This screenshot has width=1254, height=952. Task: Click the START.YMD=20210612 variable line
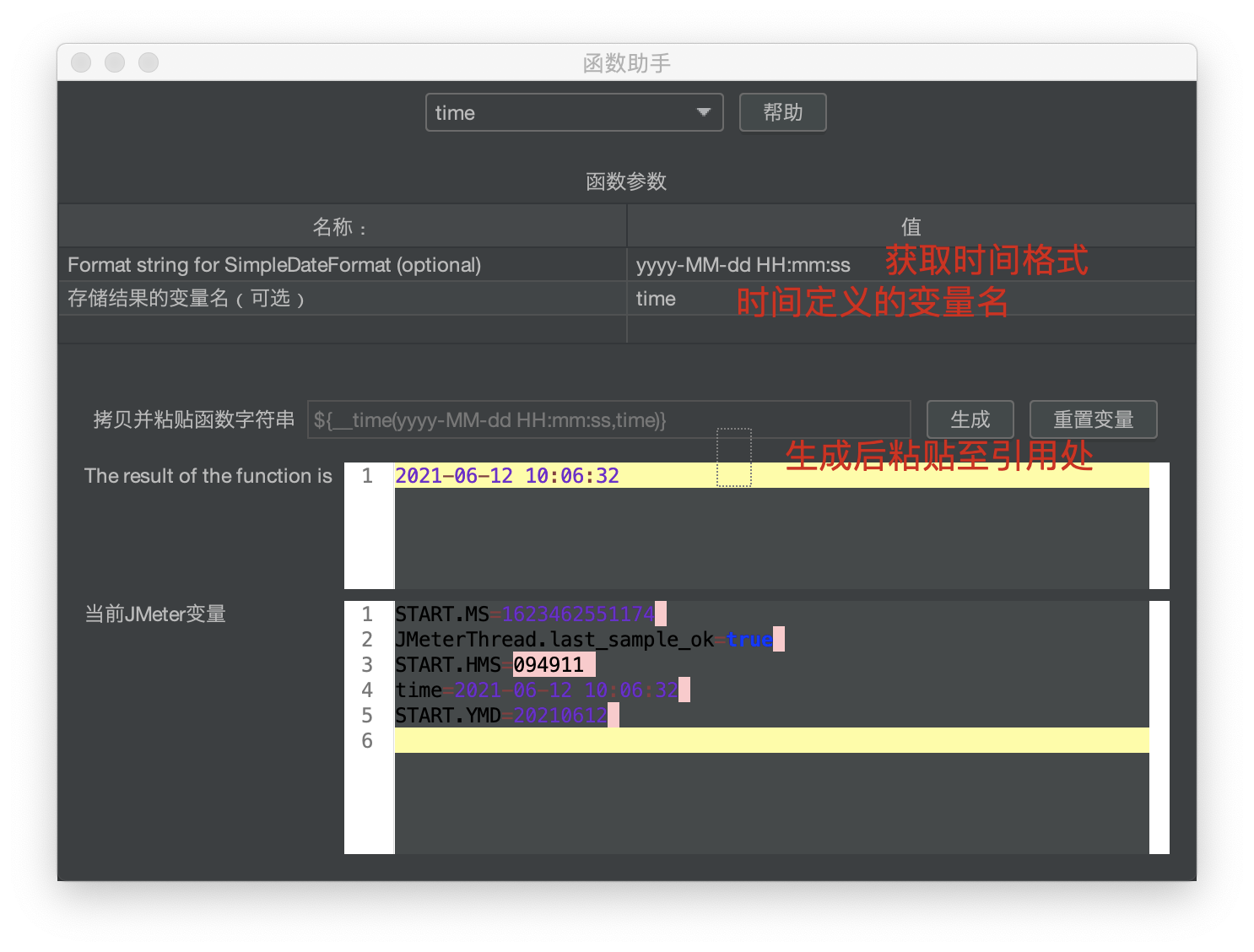[x=502, y=715]
